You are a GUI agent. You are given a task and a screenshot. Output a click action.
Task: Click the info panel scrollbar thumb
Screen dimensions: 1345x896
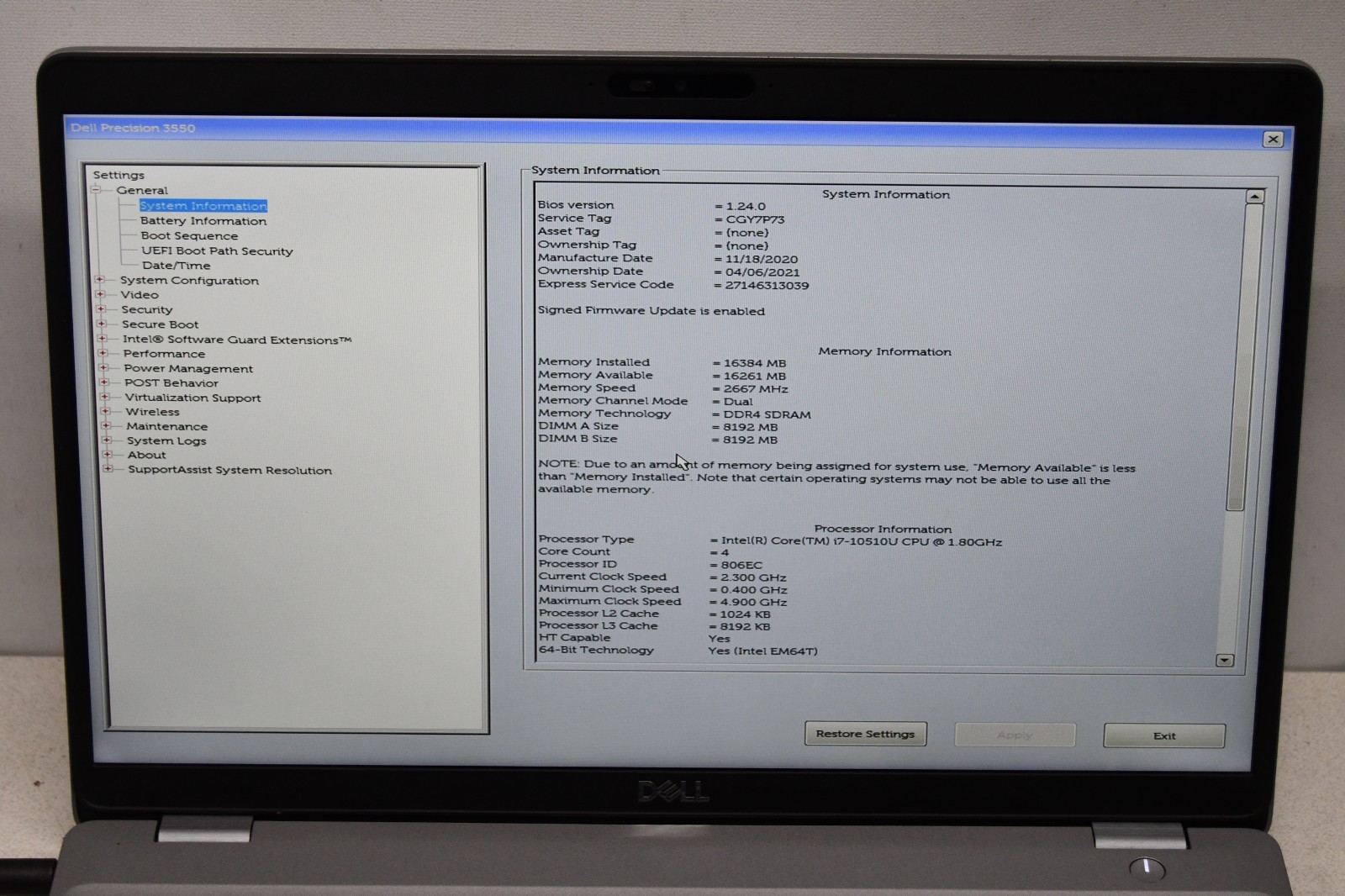tap(1242, 356)
